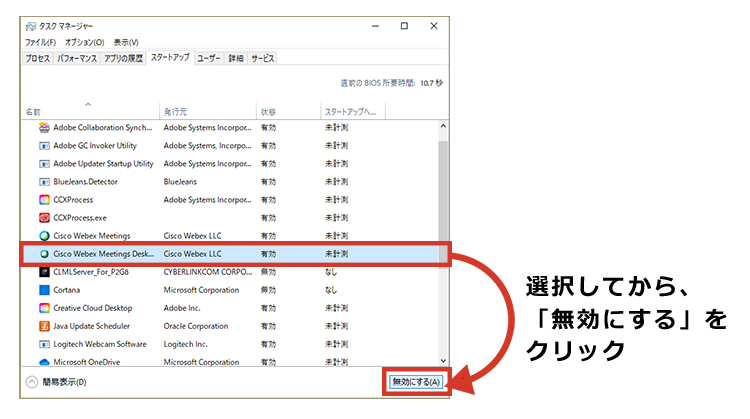Click the Oracle Corporation publisher cell

pyautogui.click(x=196, y=326)
